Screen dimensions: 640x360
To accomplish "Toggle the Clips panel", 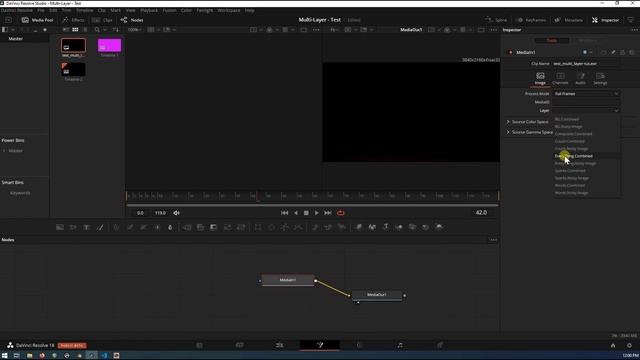I will pos(102,20).
